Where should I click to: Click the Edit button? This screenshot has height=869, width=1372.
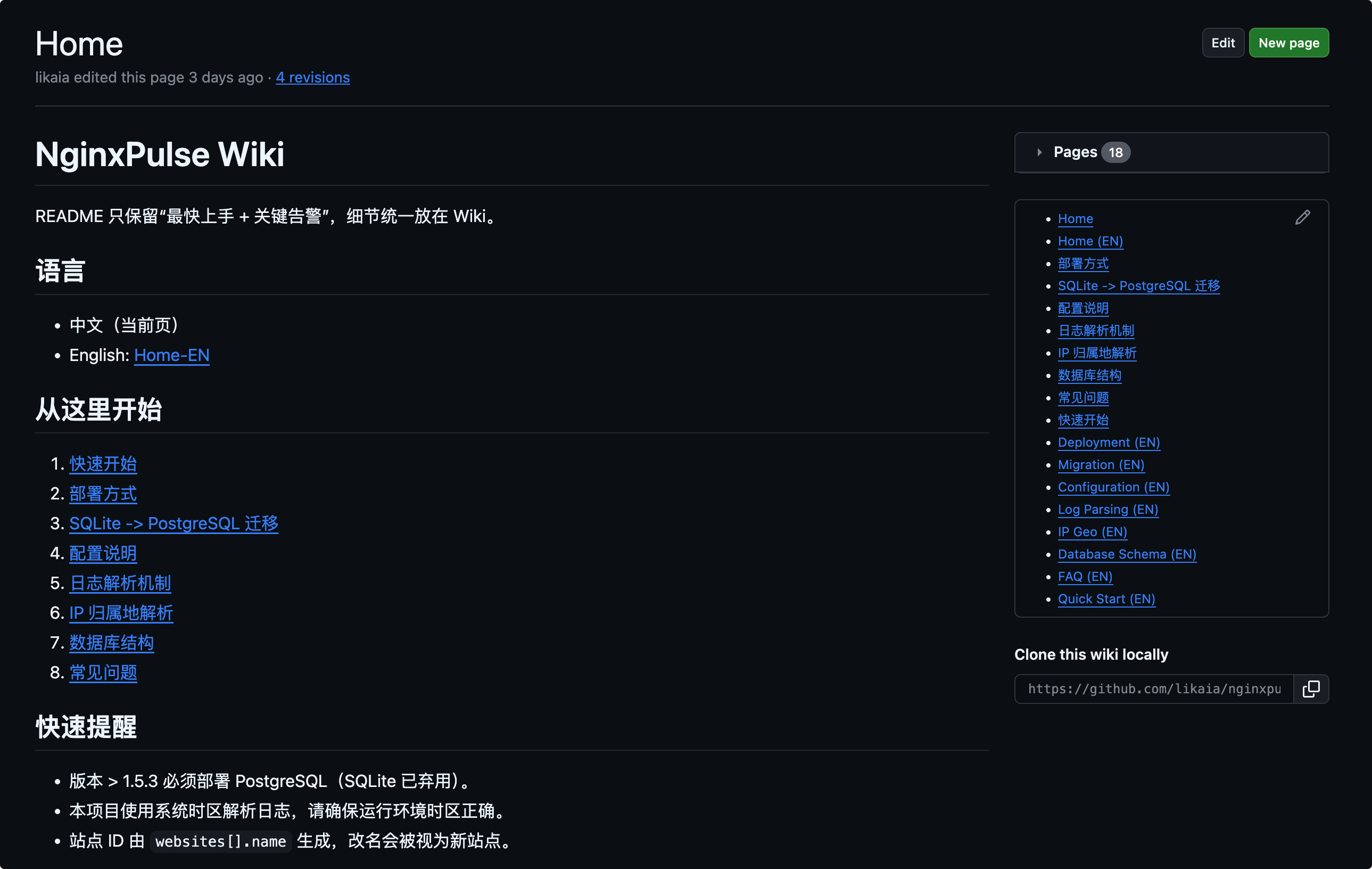[x=1223, y=43]
